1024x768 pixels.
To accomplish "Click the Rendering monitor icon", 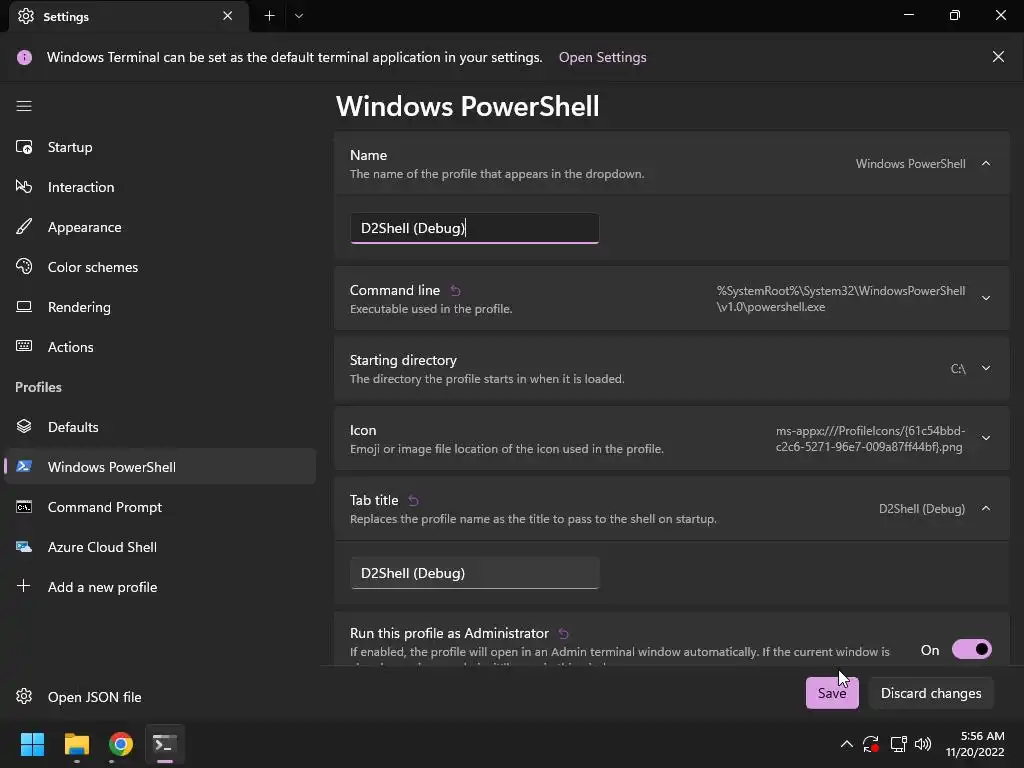I will pyautogui.click(x=24, y=306).
